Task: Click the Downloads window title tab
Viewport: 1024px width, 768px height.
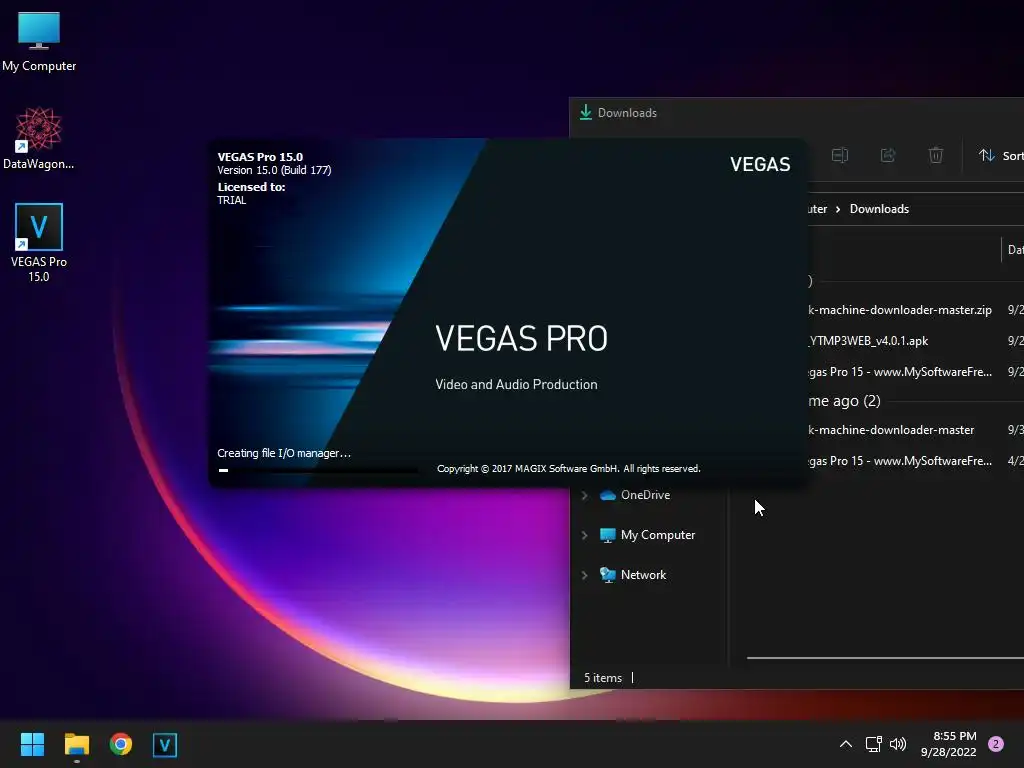Action: click(618, 112)
